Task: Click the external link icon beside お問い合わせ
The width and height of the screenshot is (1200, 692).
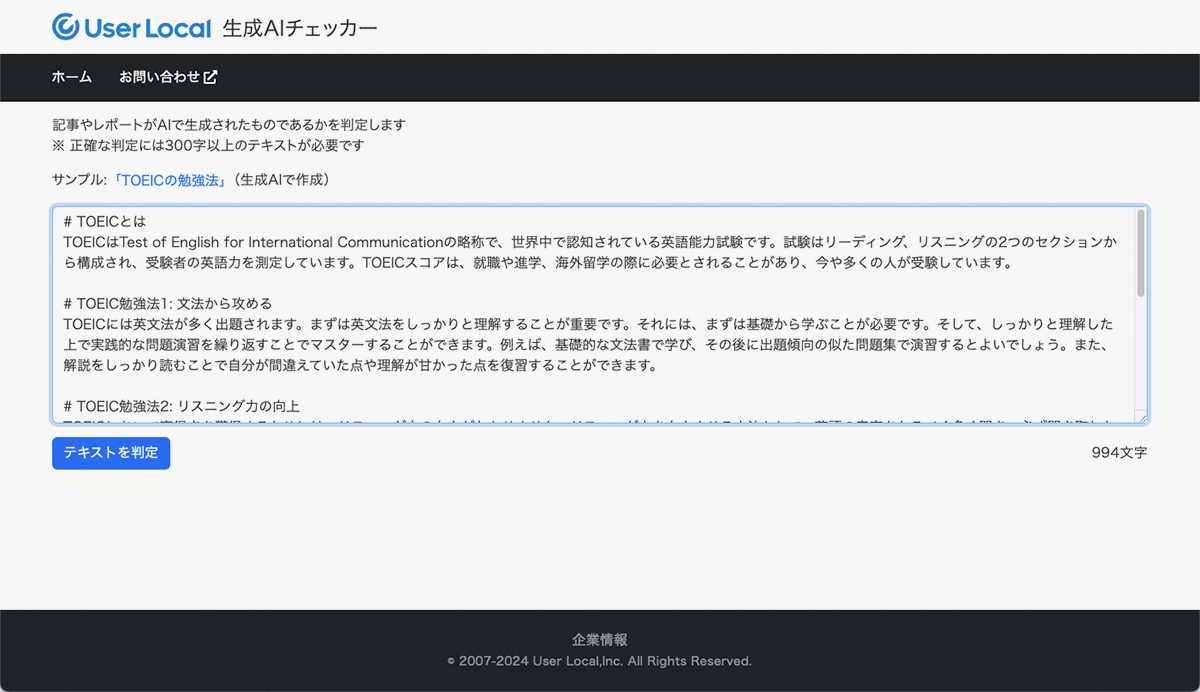Action: pyautogui.click(x=211, y=77)
